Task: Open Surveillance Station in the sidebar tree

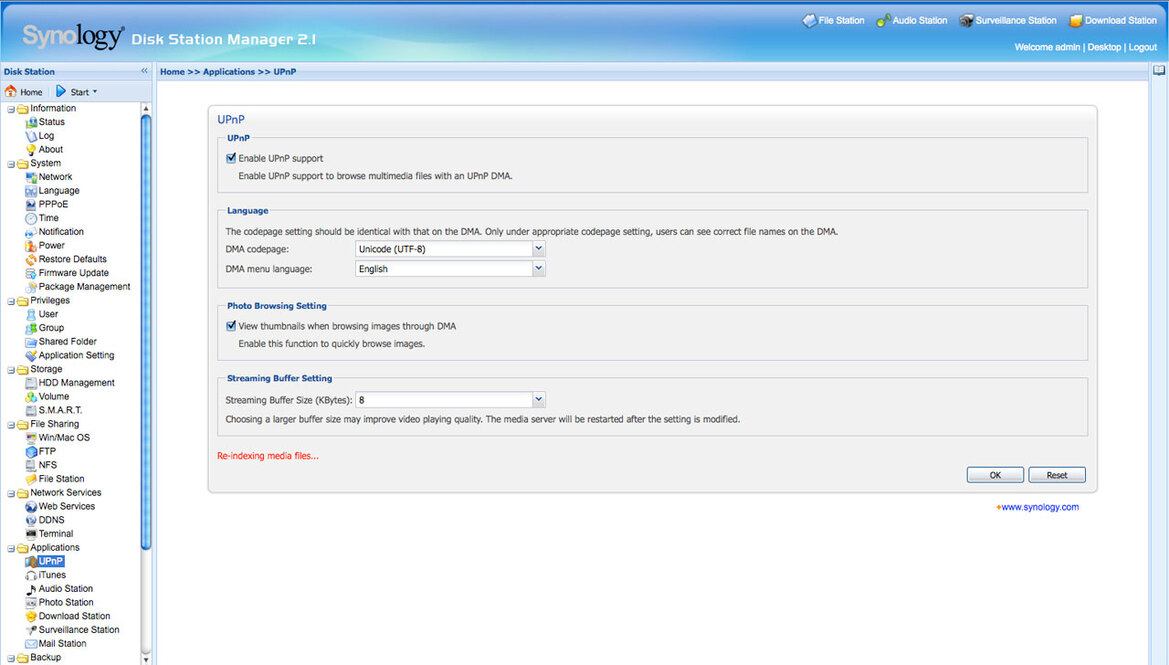Action: (78, 630)
